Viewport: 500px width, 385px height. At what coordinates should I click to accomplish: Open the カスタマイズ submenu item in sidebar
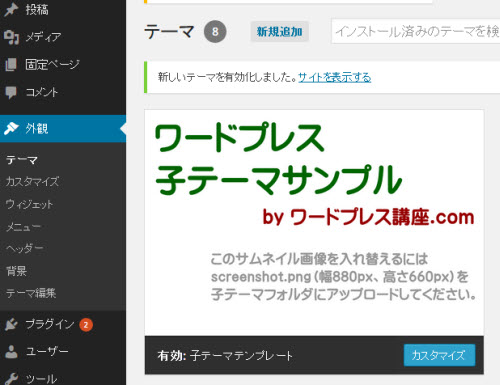(x=32, y=182)
